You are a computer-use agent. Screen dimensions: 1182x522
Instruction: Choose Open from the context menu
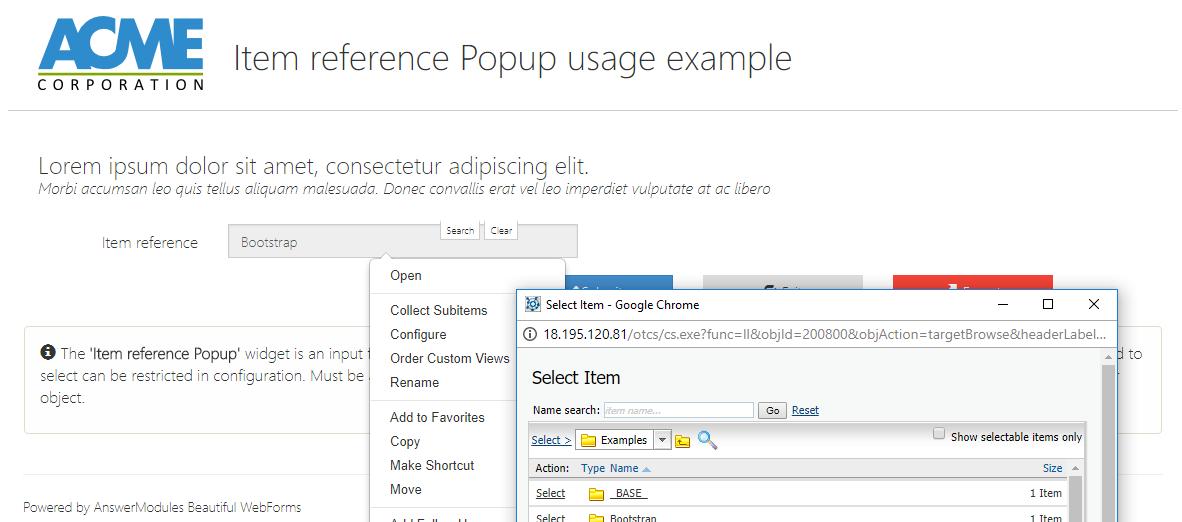[x=406, y=276]
